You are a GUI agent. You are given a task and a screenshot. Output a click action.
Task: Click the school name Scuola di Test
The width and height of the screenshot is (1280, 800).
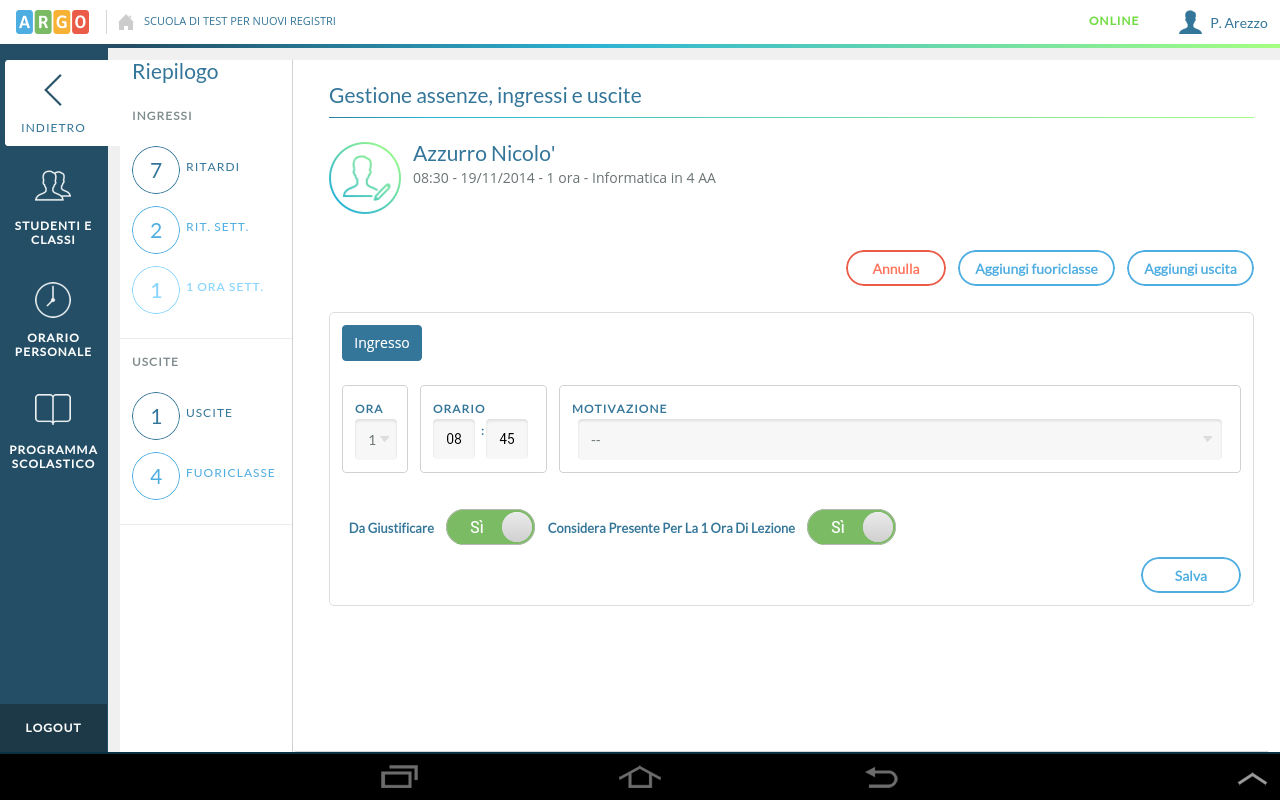(240, 21)
